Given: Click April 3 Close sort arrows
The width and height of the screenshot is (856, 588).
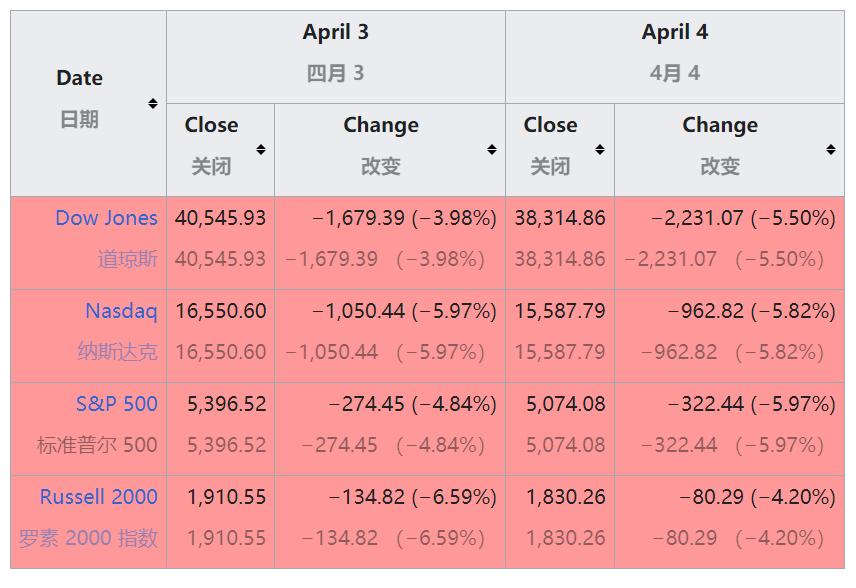Looking at the screenshot, I should click(261, 150).
